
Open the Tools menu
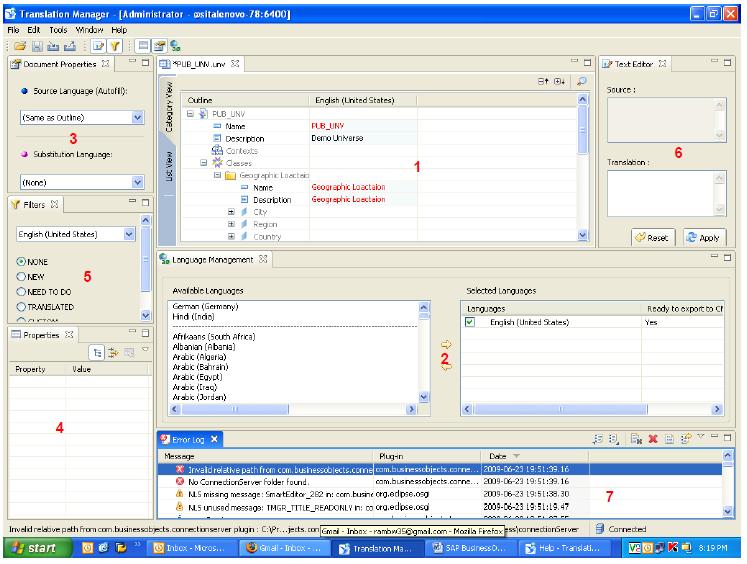(x=58, y=30)
